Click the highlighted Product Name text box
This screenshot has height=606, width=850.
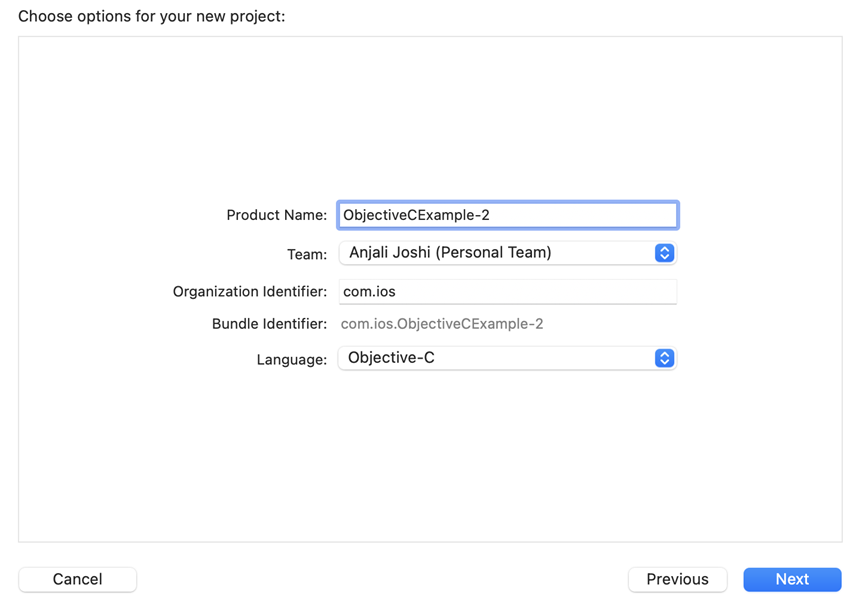[507, 214]
